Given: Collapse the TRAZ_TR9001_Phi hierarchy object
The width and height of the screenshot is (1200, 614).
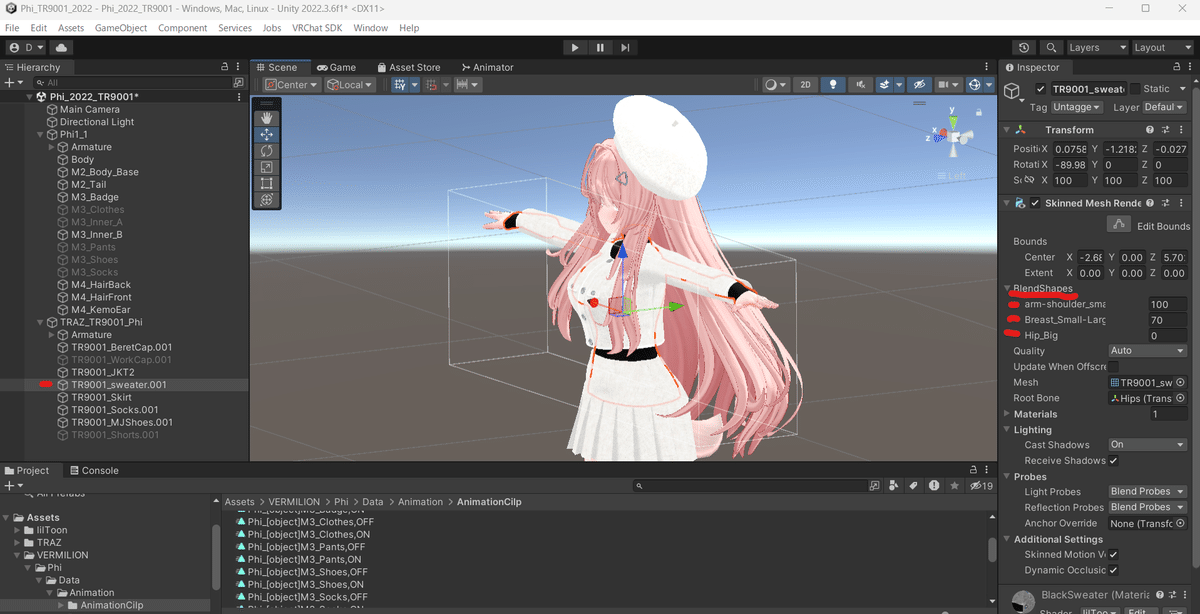Looking at the screenshot, I should (x=40, y=322).
